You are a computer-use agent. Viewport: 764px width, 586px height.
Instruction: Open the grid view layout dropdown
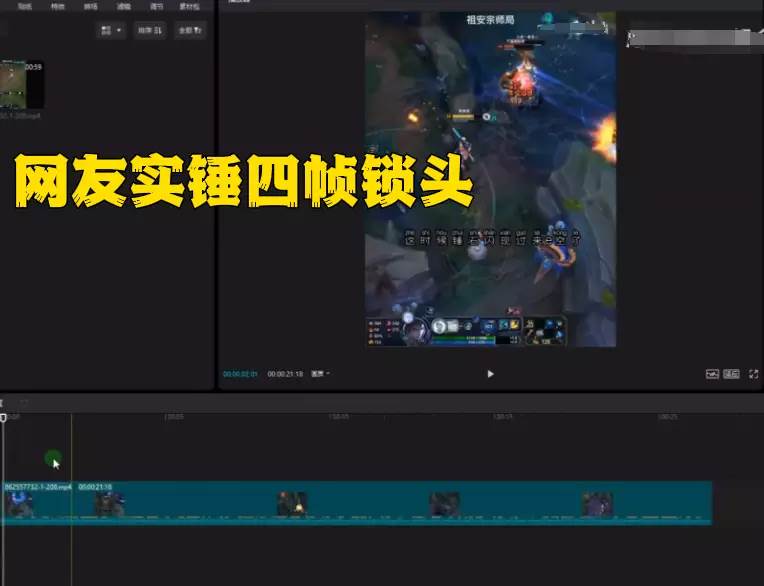point(111,30)
